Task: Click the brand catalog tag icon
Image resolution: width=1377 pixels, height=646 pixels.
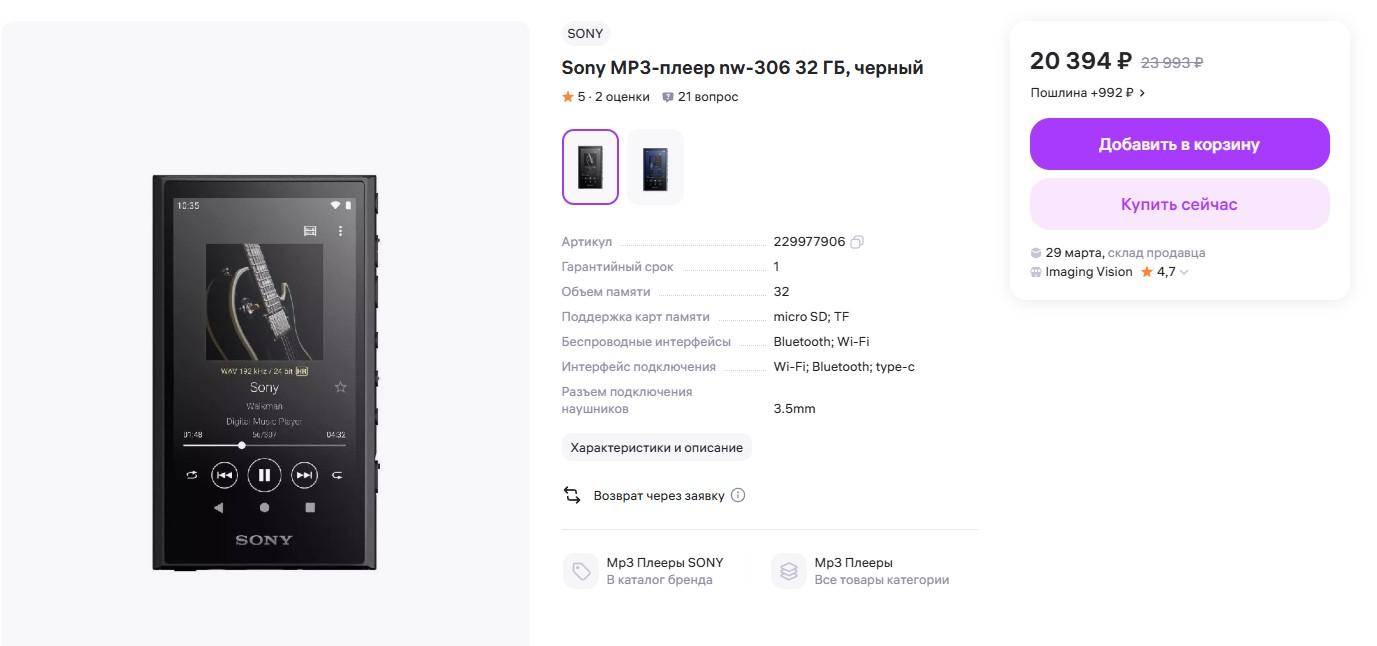Action: [581, 571]
